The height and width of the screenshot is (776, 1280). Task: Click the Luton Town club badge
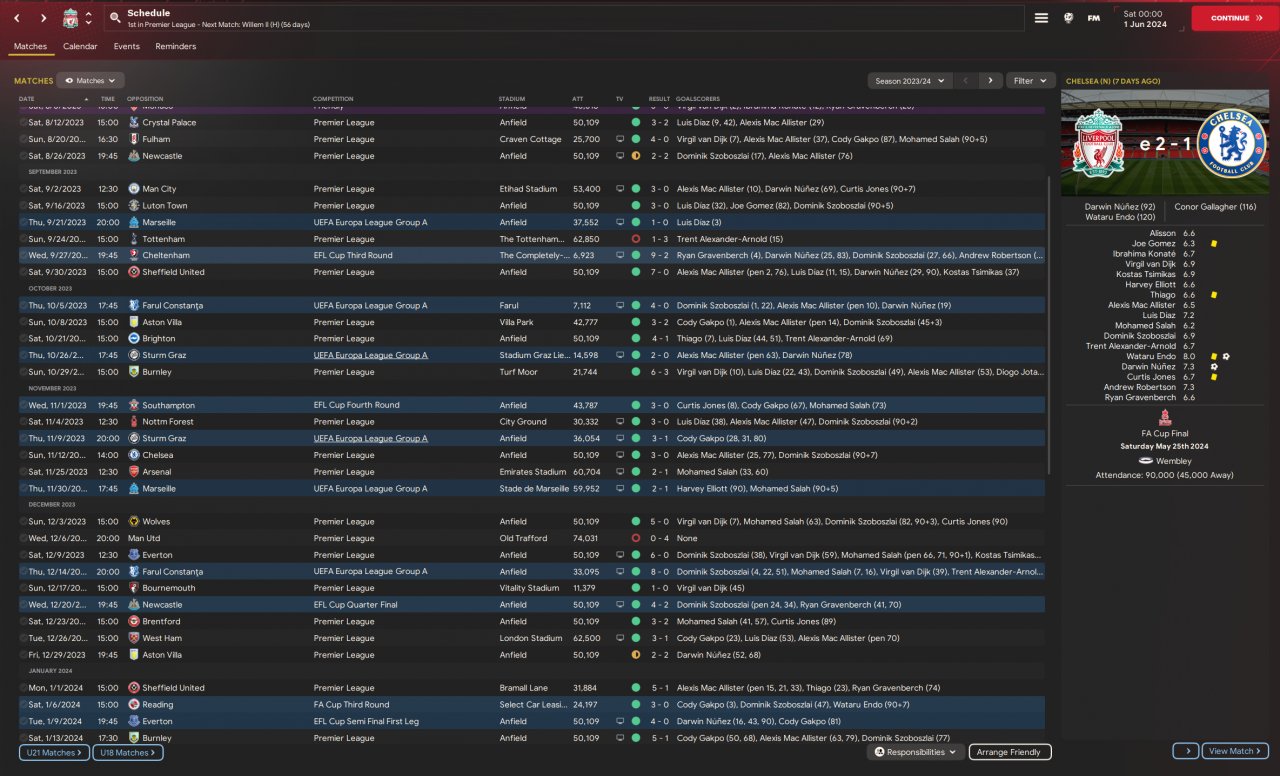134,206
